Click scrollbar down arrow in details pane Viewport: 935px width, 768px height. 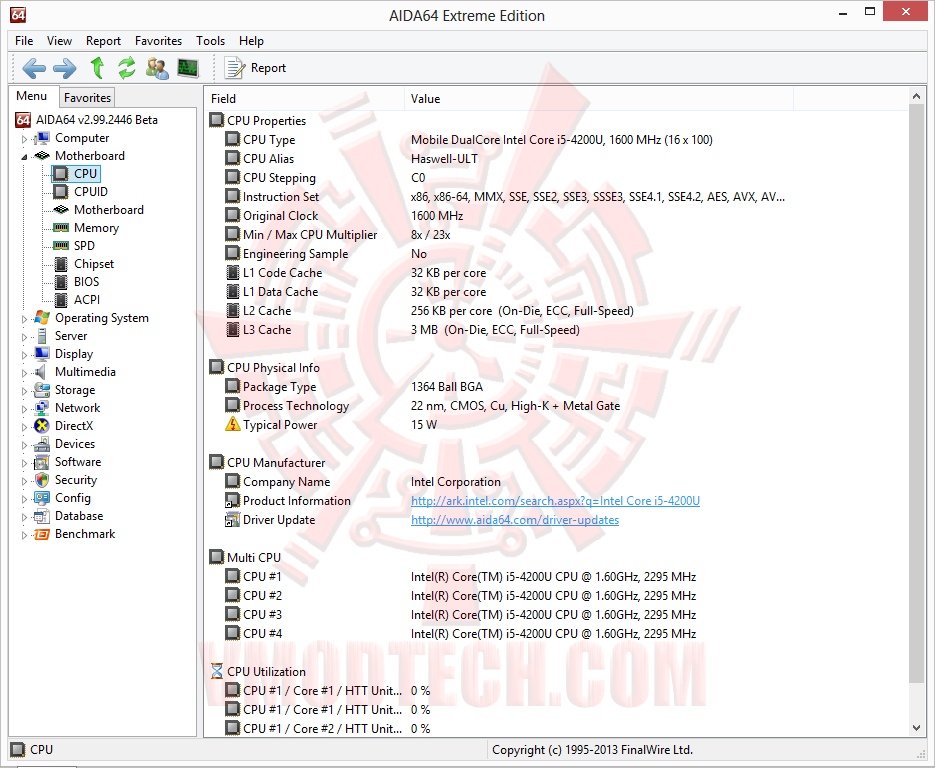pyautogui.click(x=917, y=728)
